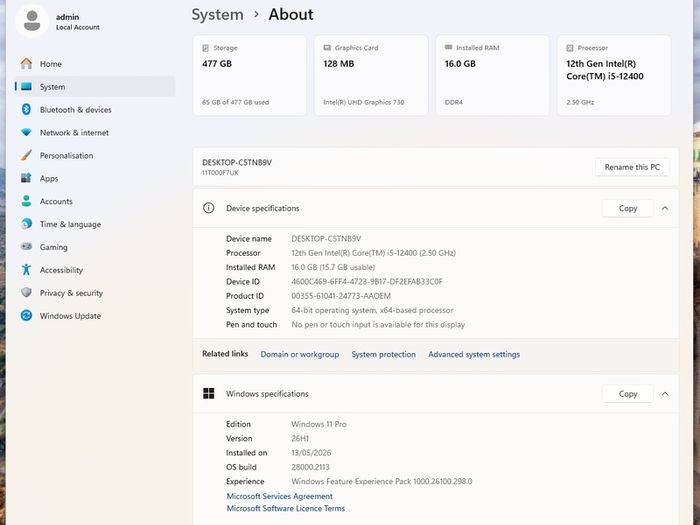This screenshot has height=525, width=700.
Task: Click the Installed RAM 16.0 GB card
Action: tap(492, 75)
